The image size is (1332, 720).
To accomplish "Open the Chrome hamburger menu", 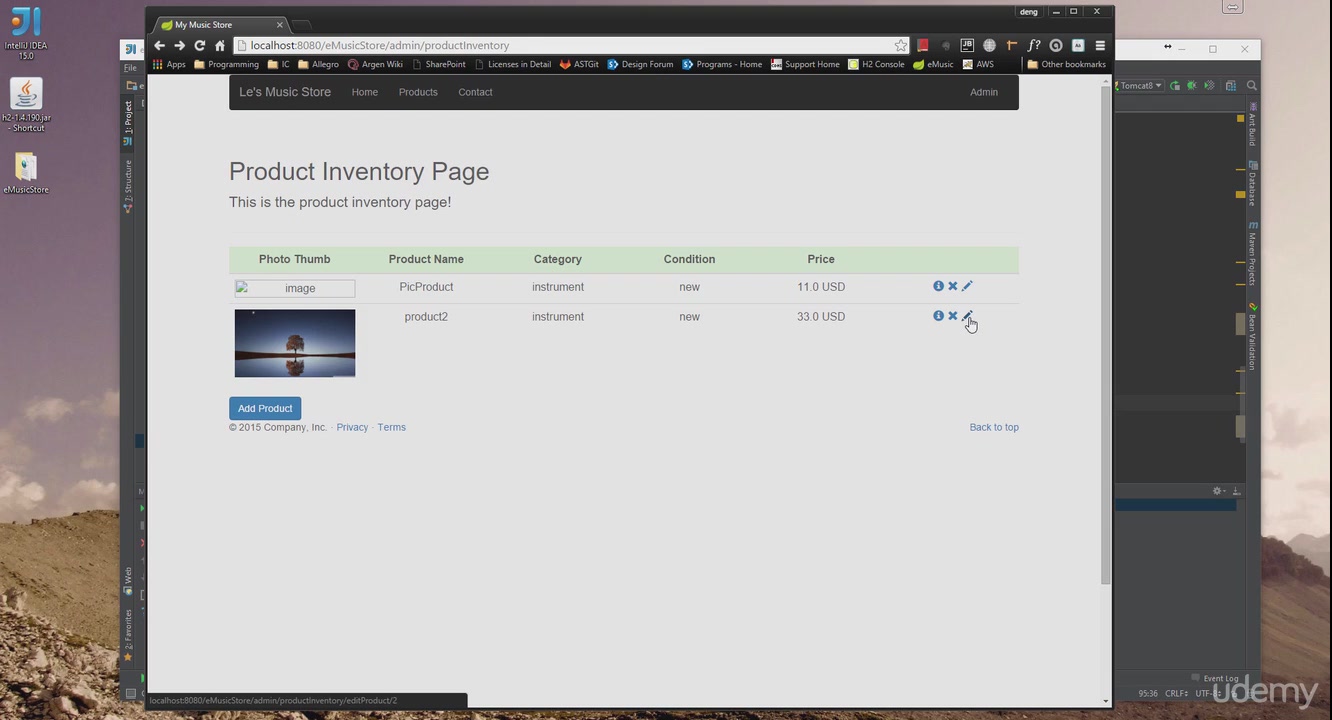I will [1100, 45].
